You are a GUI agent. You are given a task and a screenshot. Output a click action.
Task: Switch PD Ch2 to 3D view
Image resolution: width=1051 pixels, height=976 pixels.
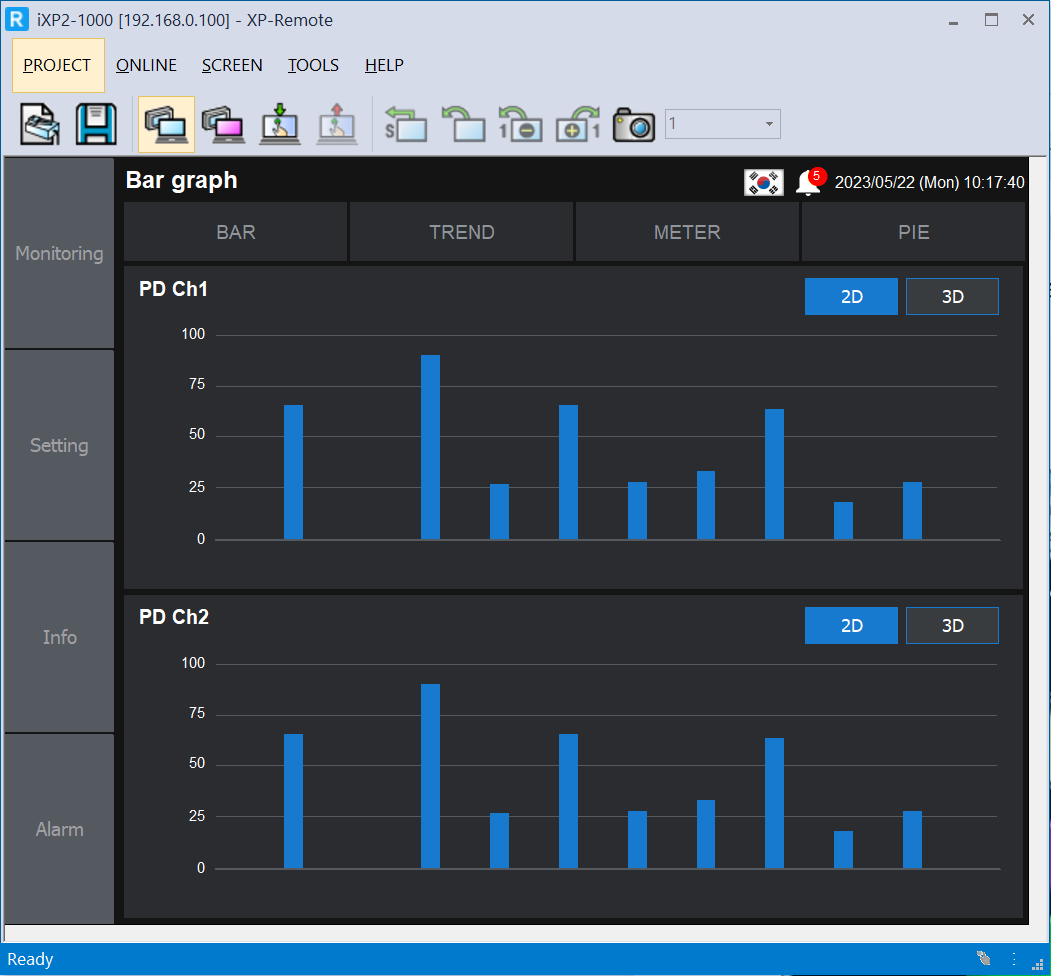[952, 625]
